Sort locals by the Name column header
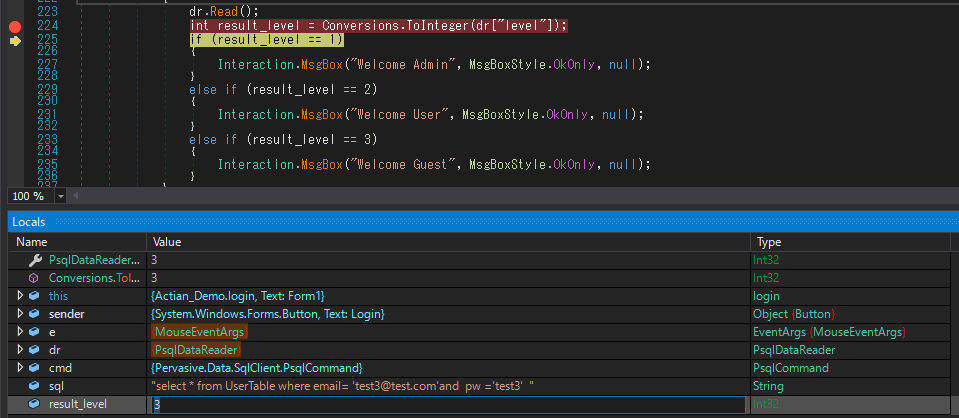 pyautogui.click(x=32, y=242)
